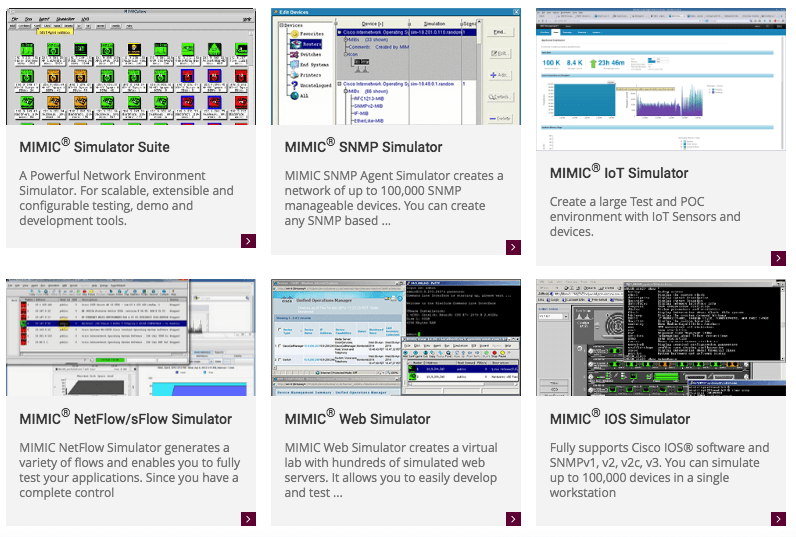This screenshot has height=537, width=796.
Task: Open the MIMIC Web Simulator title link
Action: point(357,418)
